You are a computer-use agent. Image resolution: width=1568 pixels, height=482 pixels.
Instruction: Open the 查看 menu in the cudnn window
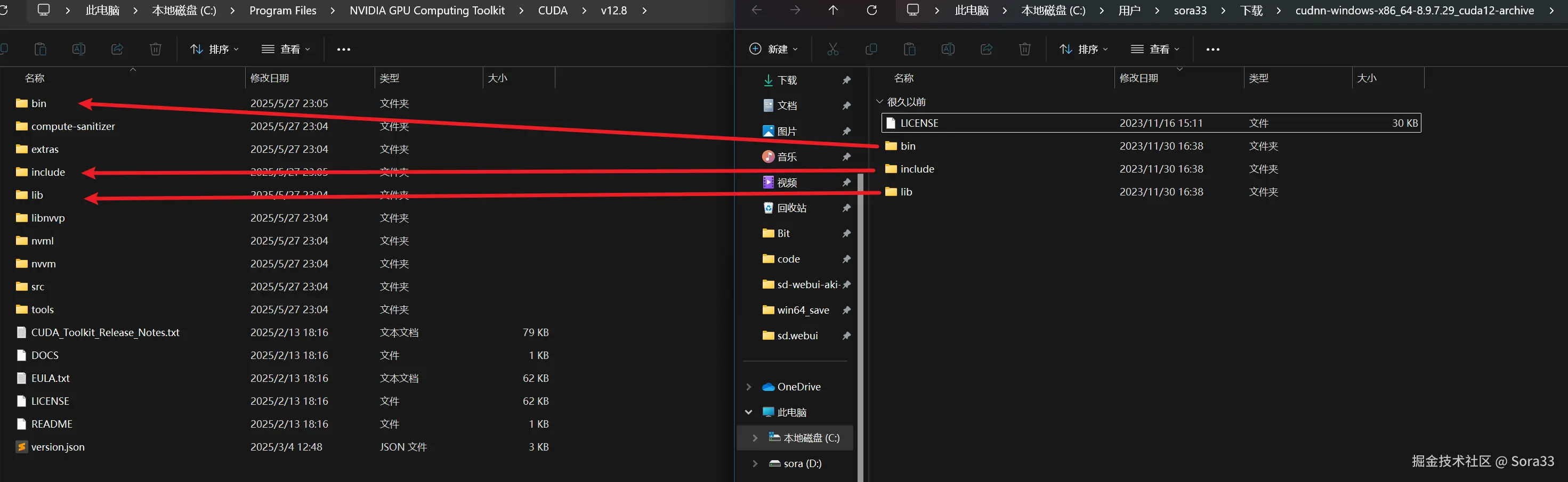click(x=1155, y=50)
